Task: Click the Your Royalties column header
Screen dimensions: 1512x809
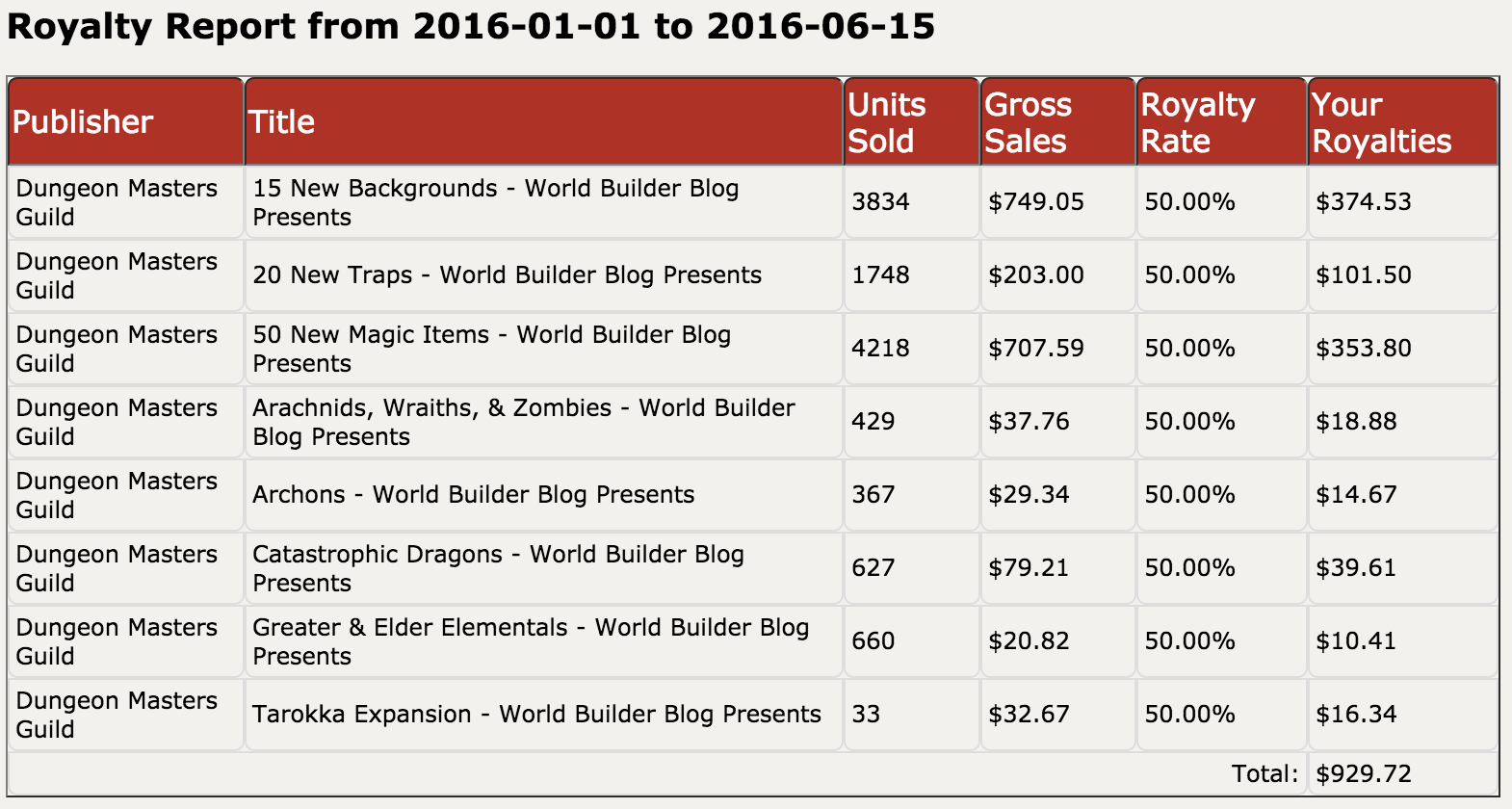Action: pyautogui.click(x=1381, y=122)
